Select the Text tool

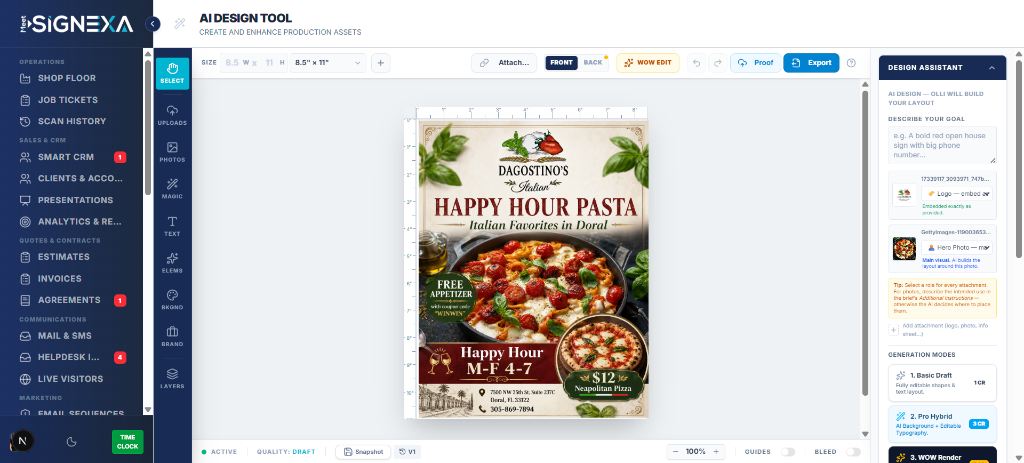pyautogui.click(x=172, y=226)
